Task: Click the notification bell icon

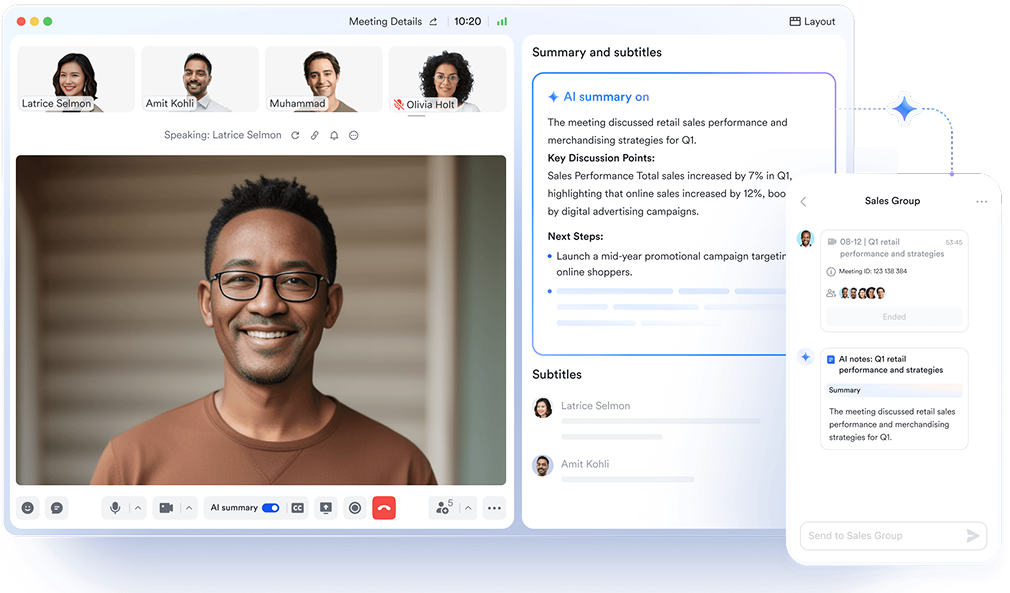Action: tap(334, 135)
